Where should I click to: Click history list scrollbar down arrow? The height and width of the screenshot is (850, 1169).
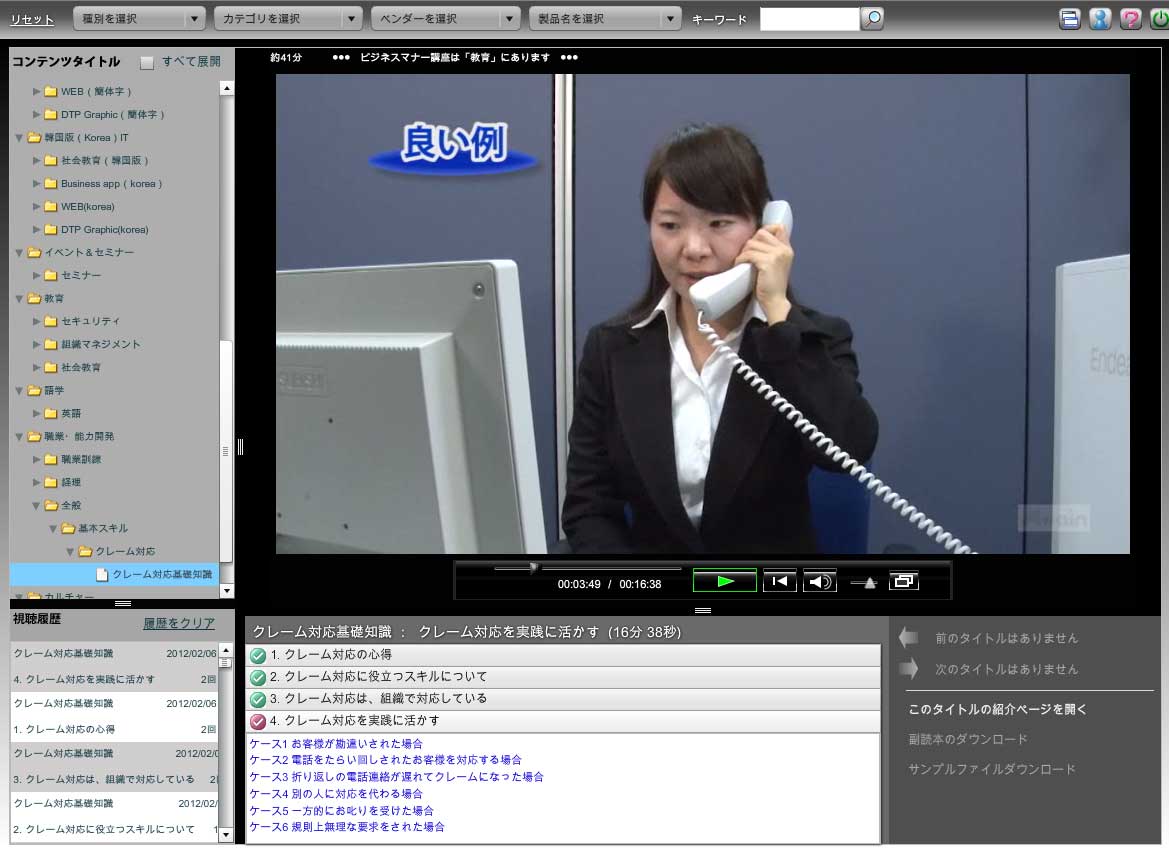(x=226, y=835)
